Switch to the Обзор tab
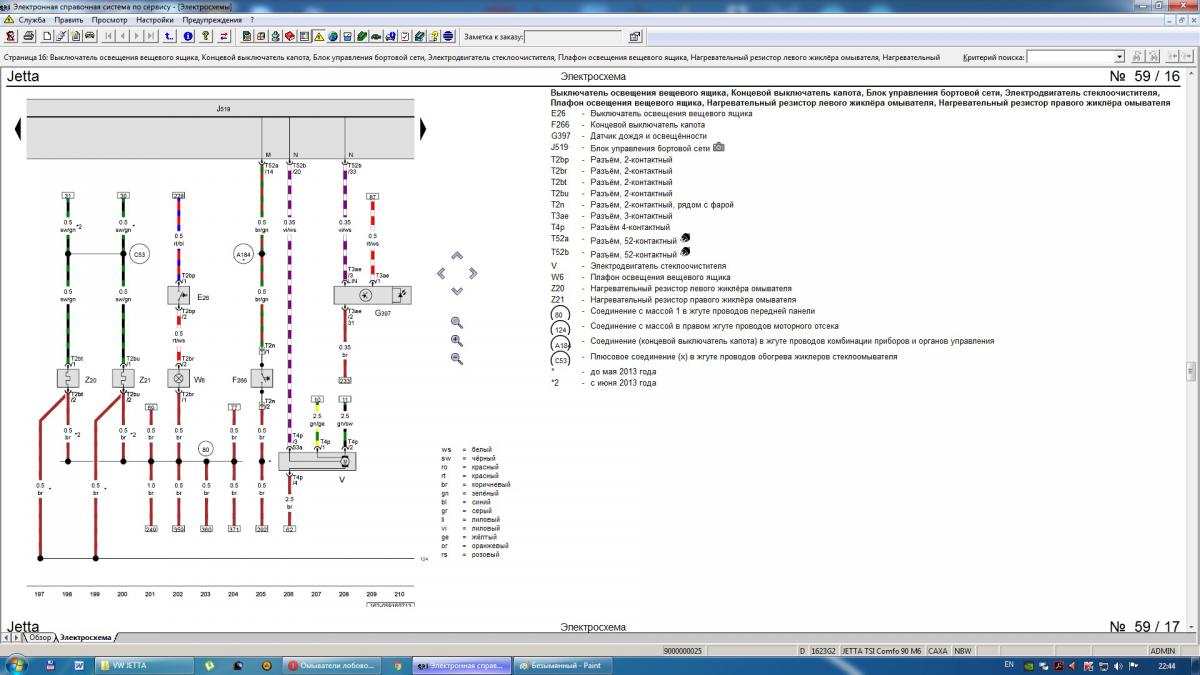1200x675 pixels. tap(40, 637)
